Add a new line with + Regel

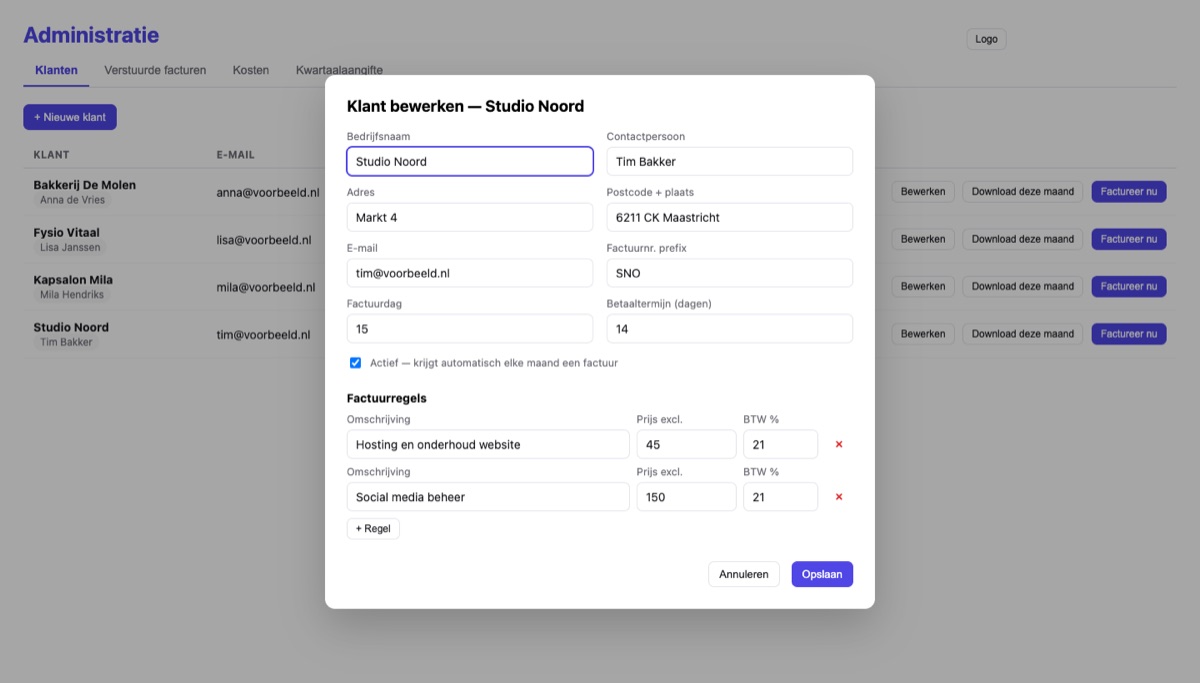click(373, 528)
